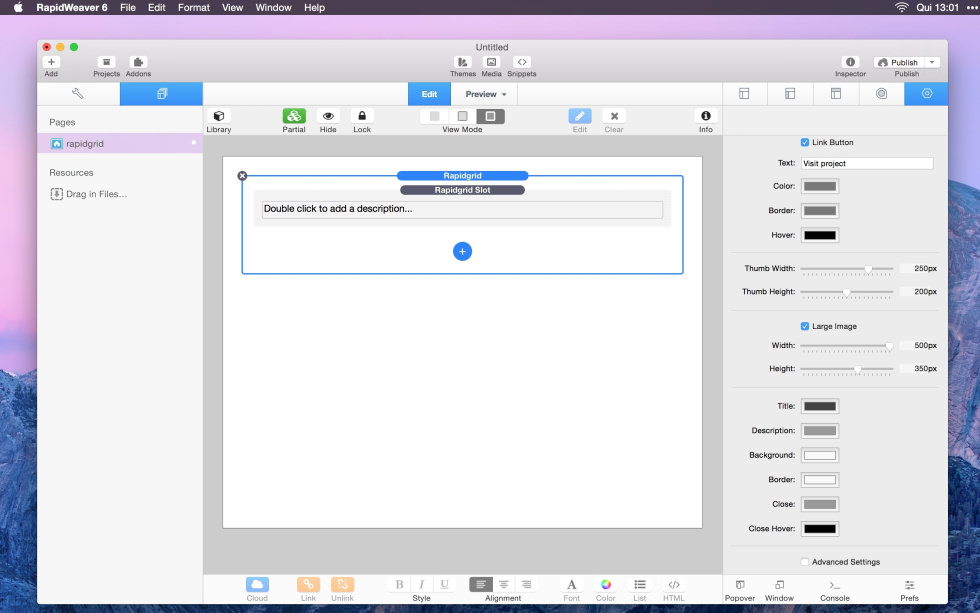Open the Format menu
The width and height of the screenshot is (980, 613).
pyautogui.click(x=194, y=7)
